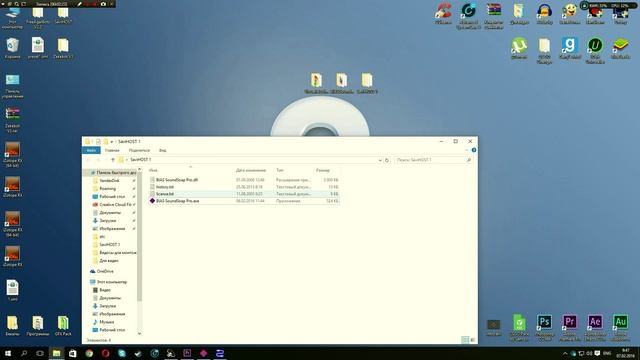Show hidden system tray icons chevron
Image resolution: width=640 pixels, height=360 pixels.
[x=565, y=353]
